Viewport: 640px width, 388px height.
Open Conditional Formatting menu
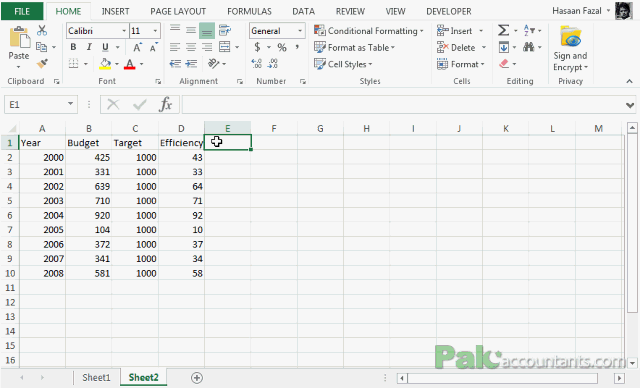coord(369,31)
